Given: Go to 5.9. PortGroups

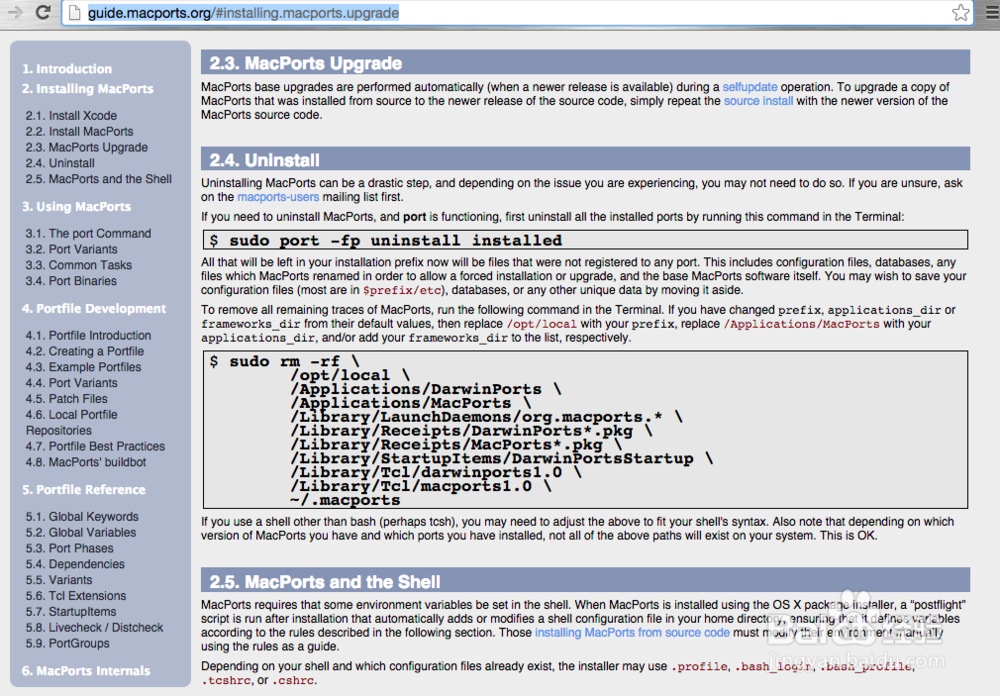Looking at the screenshot, I should coord(68,644).
